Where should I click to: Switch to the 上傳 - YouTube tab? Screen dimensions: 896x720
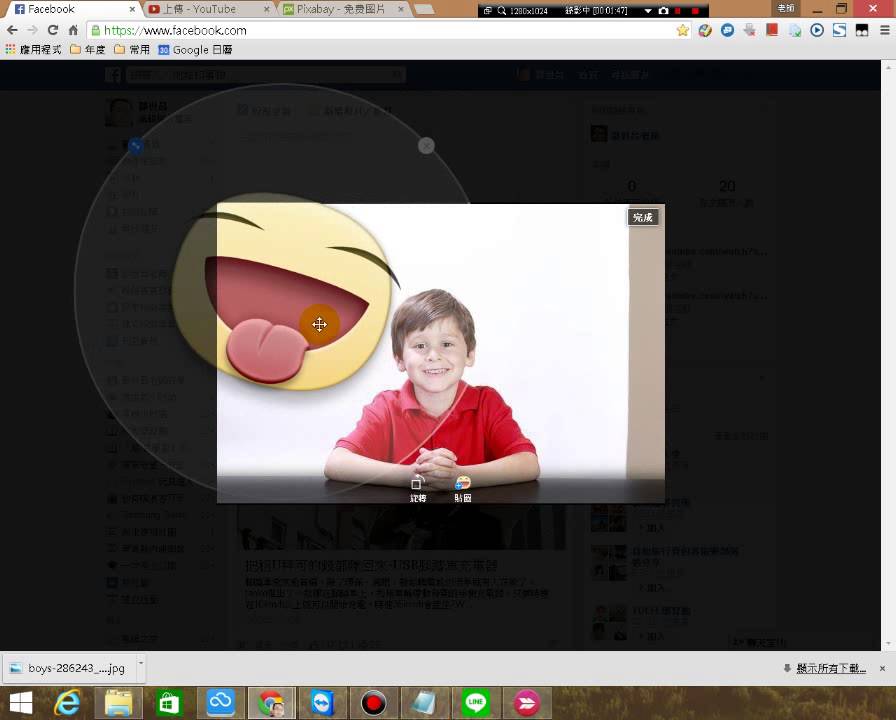[206, 9]
